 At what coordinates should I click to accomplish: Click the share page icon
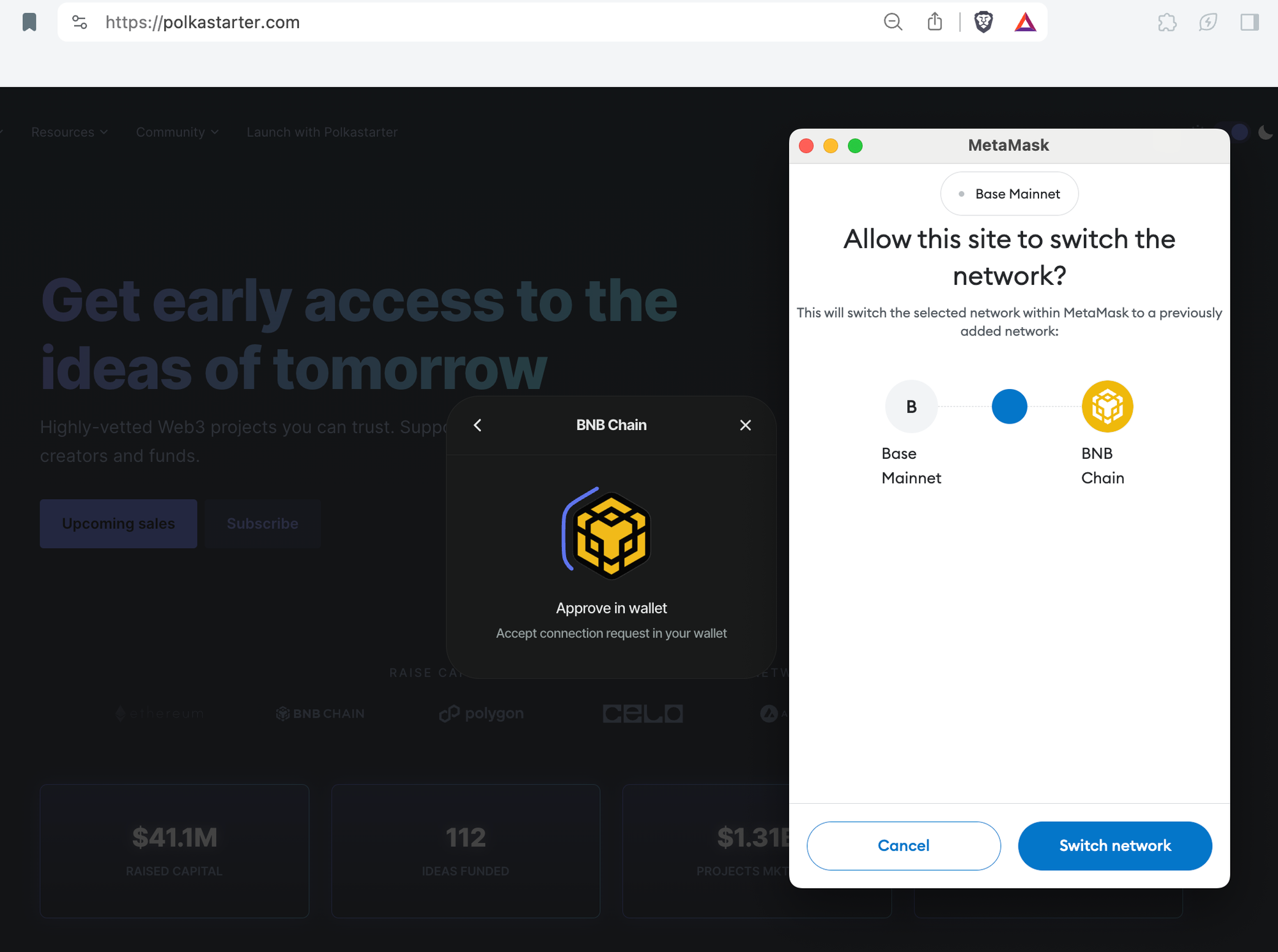coord(935,22)
